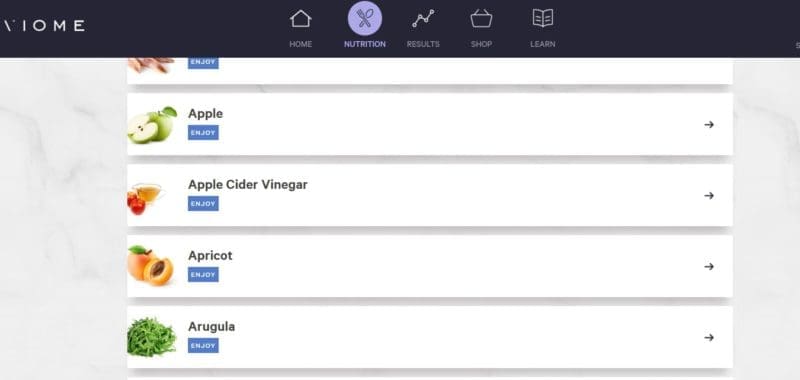Screen dimensions: 800x380
Task: Select the SHOP menu label
Action: pyautogui.click(x=481, y=44)
